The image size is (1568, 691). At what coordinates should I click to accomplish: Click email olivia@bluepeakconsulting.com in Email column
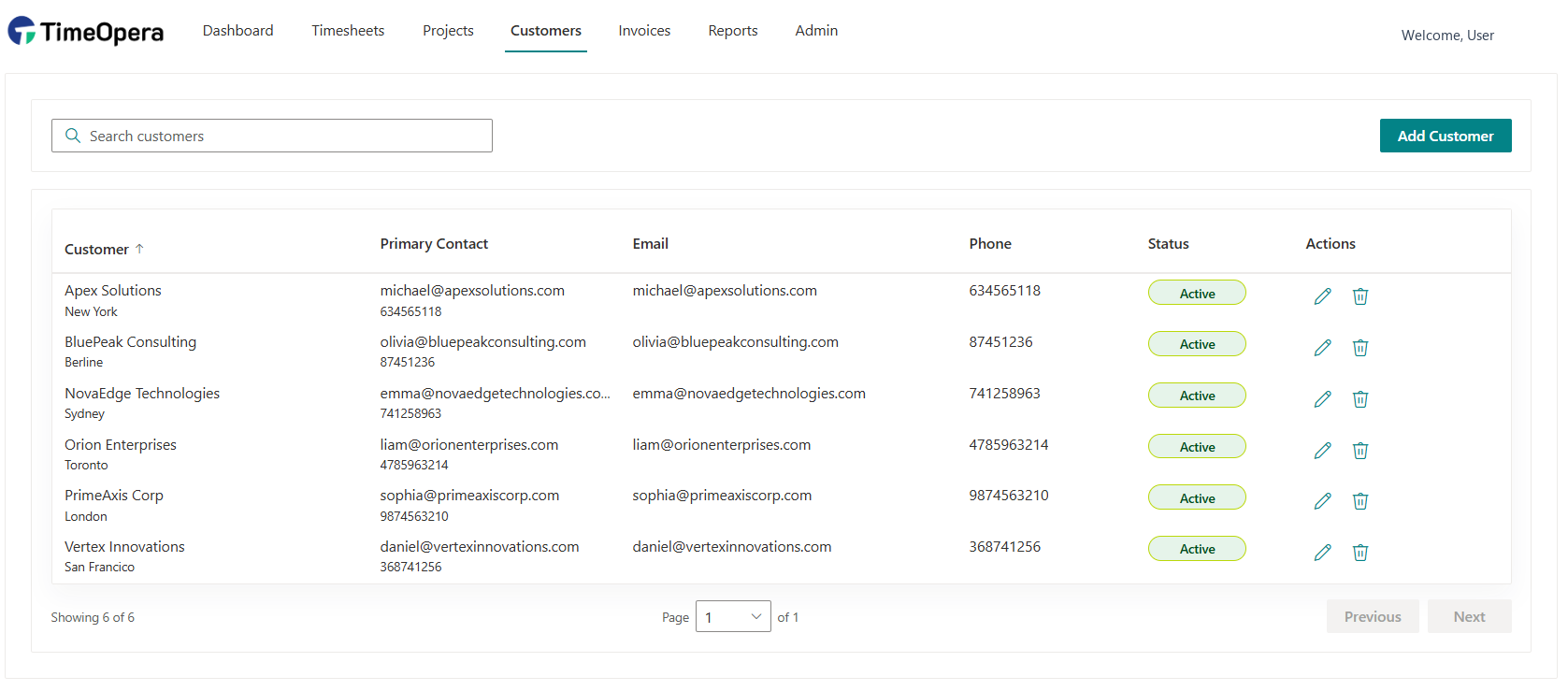point(735,342)
